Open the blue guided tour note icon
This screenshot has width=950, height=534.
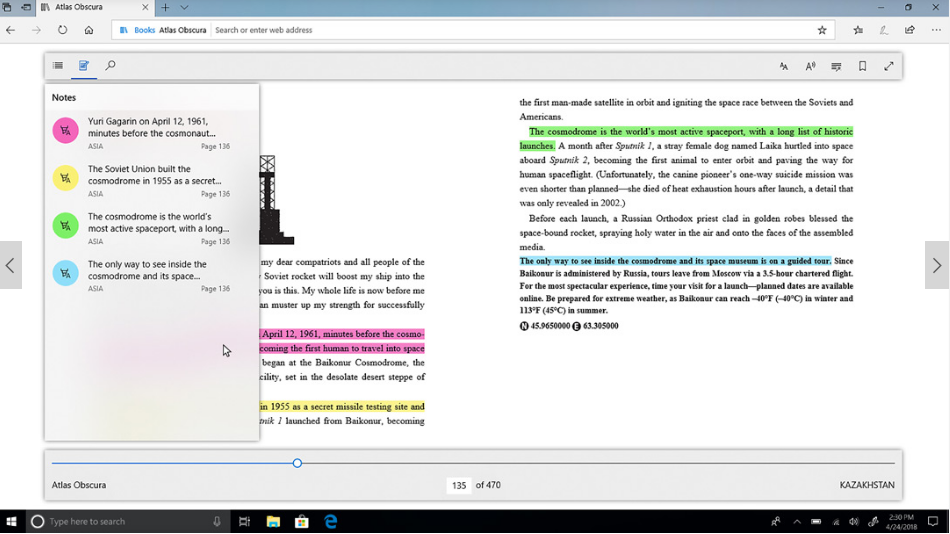pyautogui.click(x=65, y=273)
